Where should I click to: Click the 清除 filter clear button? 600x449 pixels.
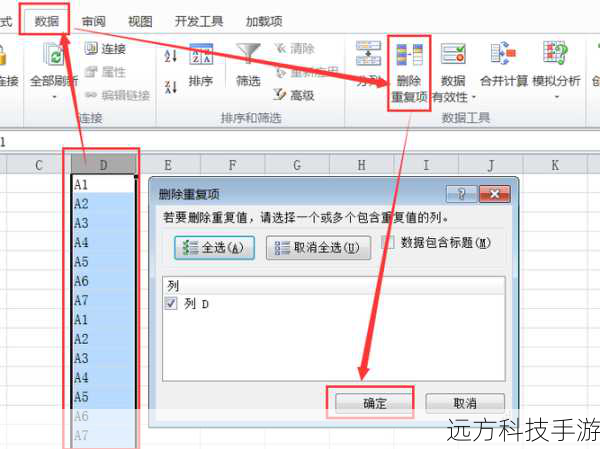click(x=294, y=49)
